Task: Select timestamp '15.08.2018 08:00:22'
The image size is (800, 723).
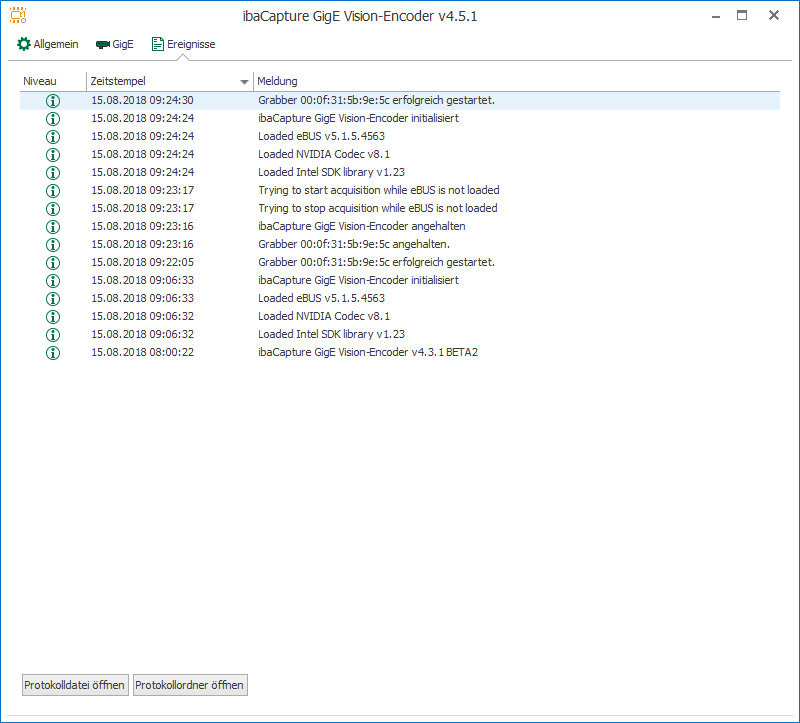Action: point(142,352)
